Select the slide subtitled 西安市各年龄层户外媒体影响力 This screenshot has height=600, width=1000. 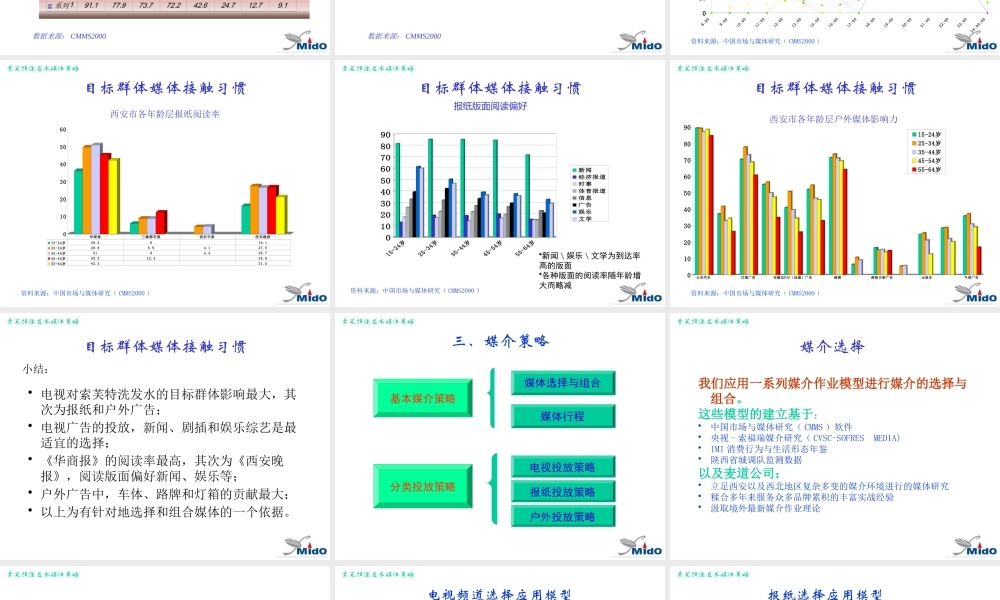click(835, 183)
